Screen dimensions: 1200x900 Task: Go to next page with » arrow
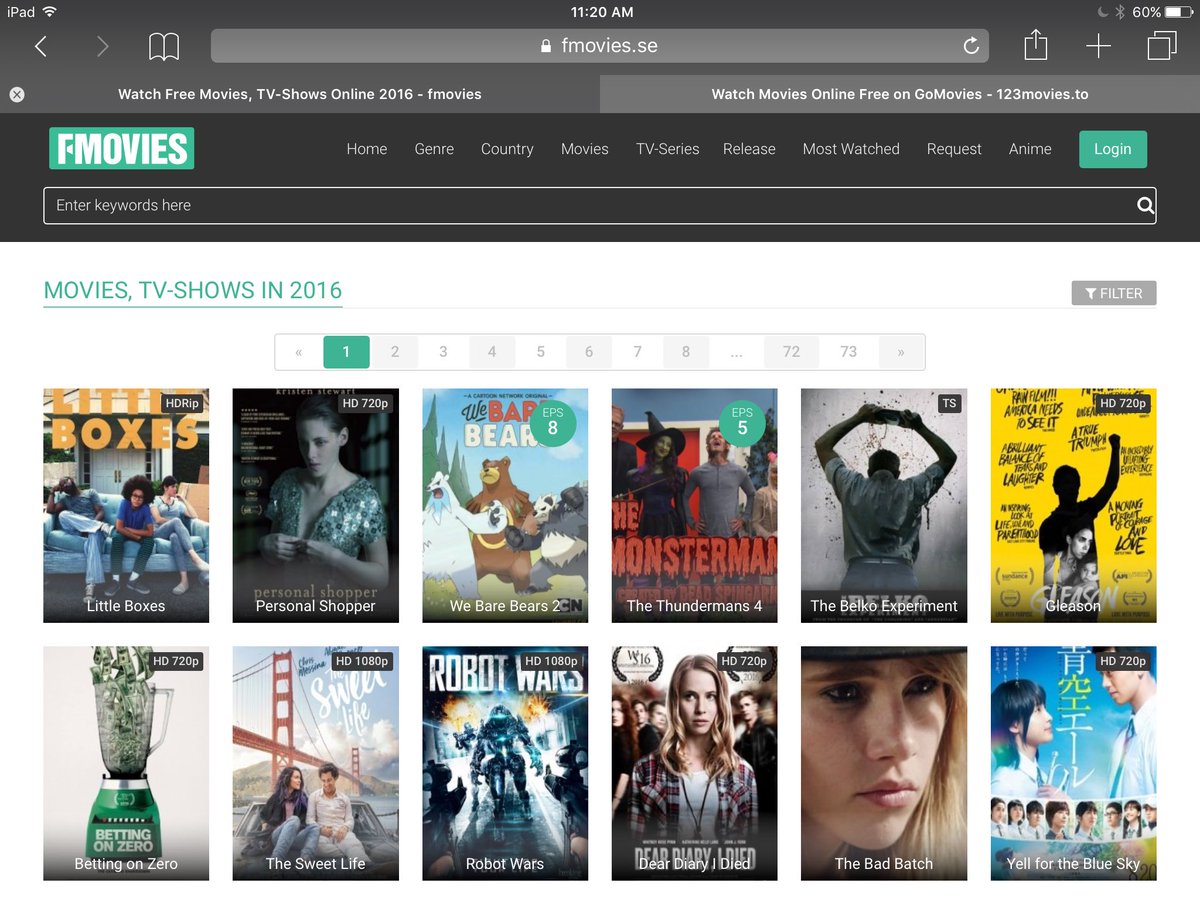tap(901, 352)
